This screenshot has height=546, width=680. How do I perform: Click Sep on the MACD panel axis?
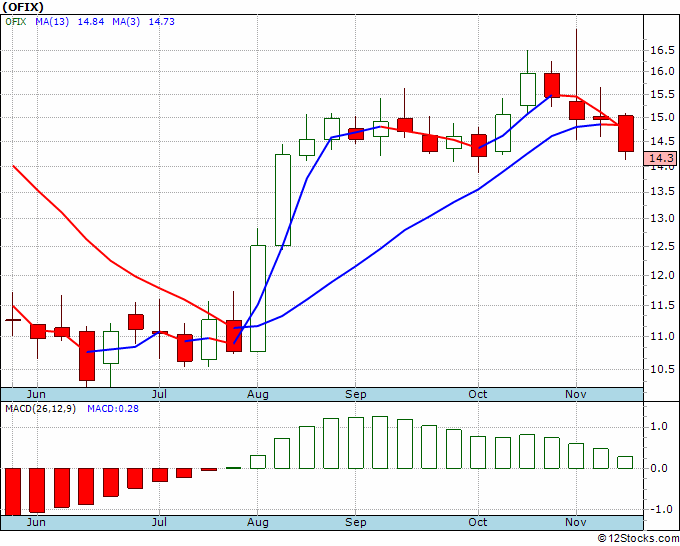click(356, 522)
